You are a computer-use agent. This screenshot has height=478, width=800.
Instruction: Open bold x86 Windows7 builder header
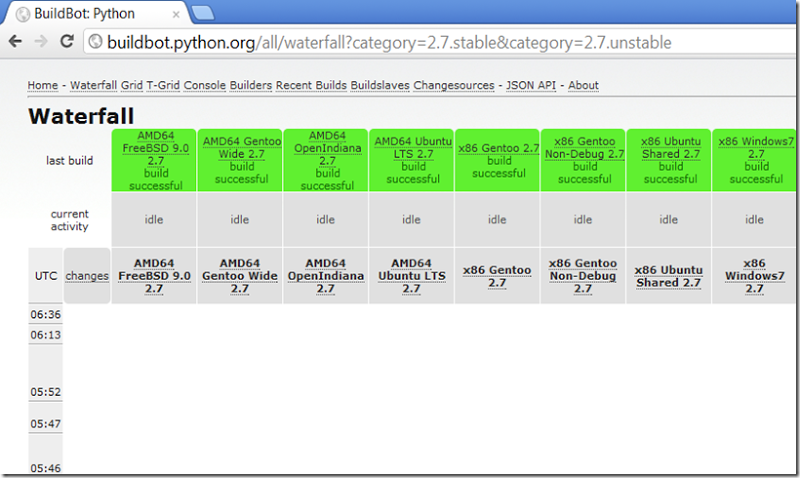point(754,275)
